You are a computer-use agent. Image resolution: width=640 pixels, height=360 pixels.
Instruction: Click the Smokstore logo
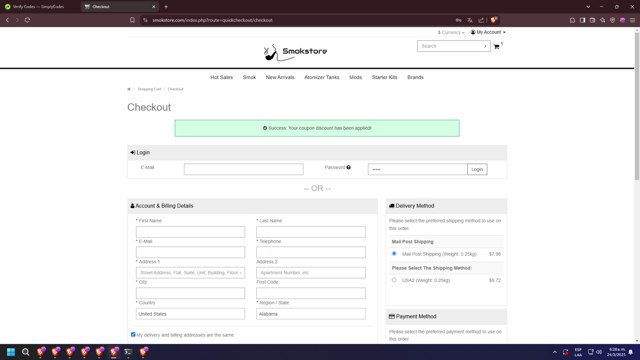tap(295, 52)
